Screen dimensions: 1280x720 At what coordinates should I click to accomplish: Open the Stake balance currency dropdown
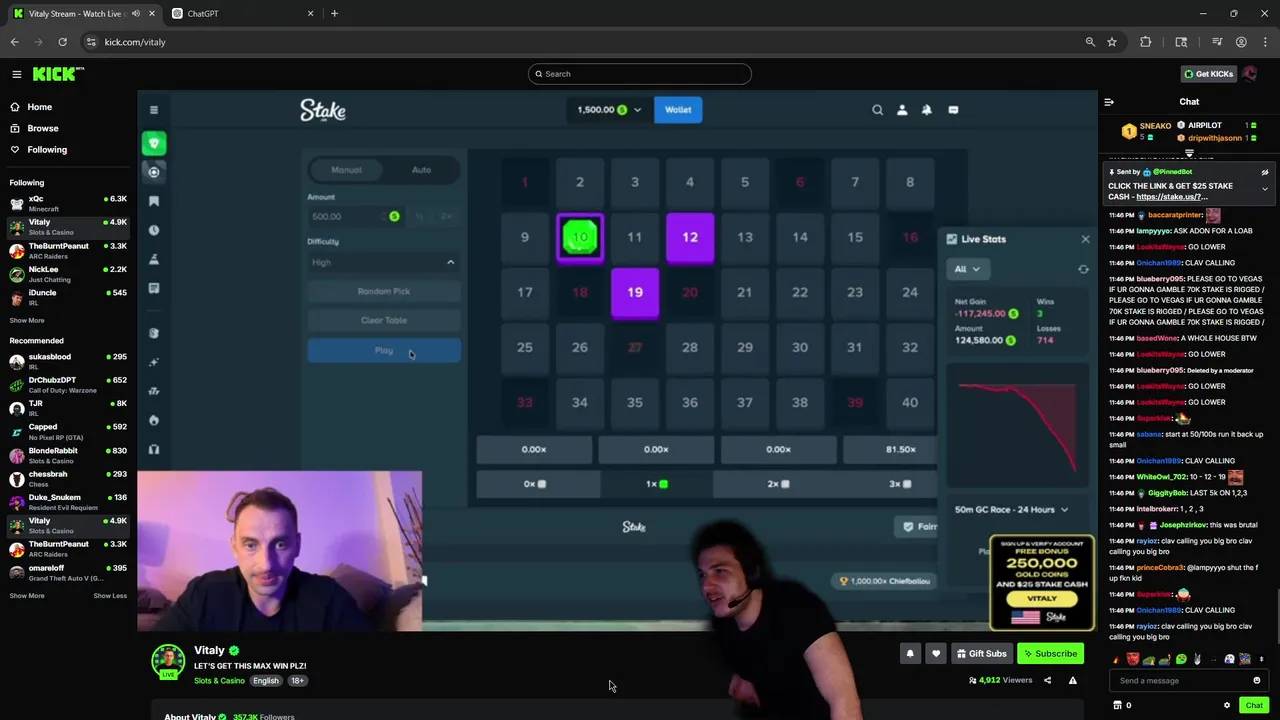click(x=609, y=110)
